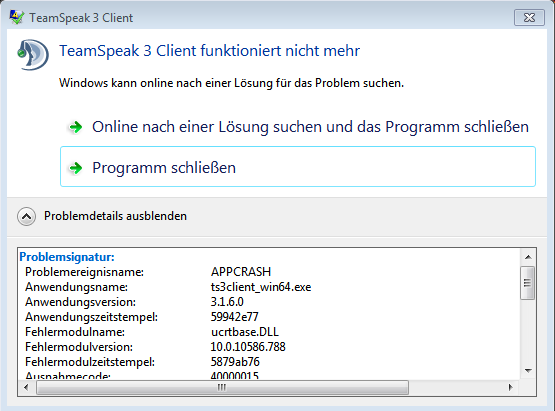Click the horizontal scrollbar thumb
Screen dimensions: 555x411
(222, 388)
